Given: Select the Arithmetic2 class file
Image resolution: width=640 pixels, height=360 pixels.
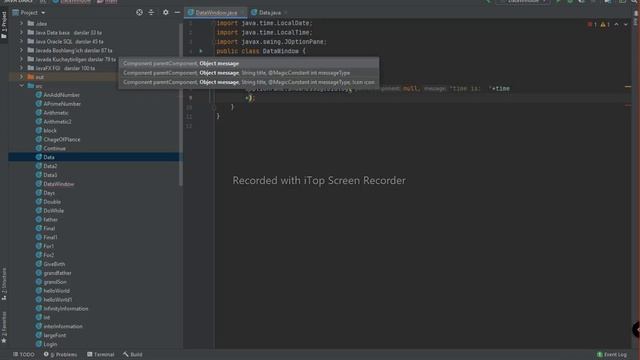Looking at the screenshot, I should [x=53, y=122].
